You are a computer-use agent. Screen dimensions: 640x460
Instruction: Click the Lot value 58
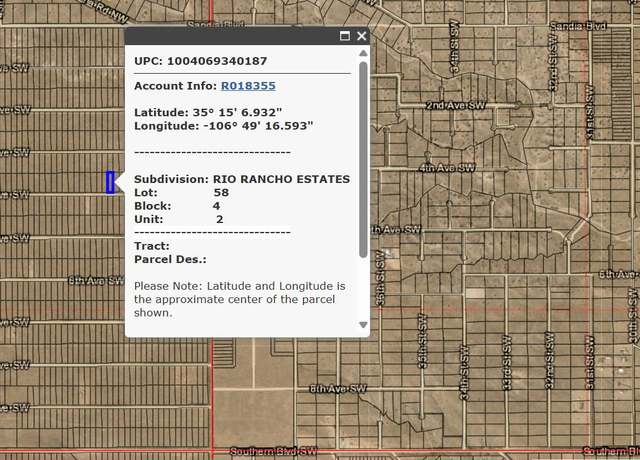(x=221, y=193)
